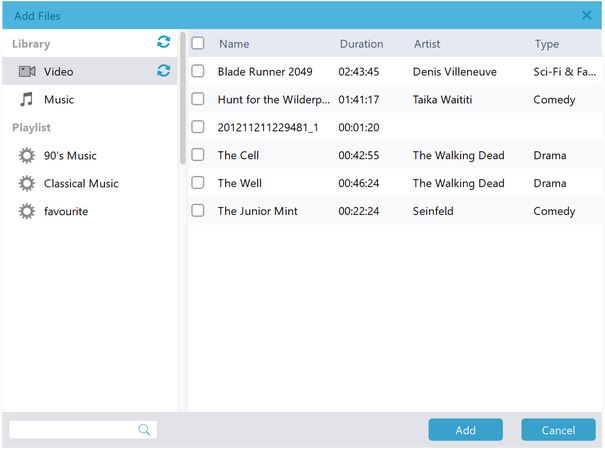Click the magnifier search icon

[x=145, y=430]
